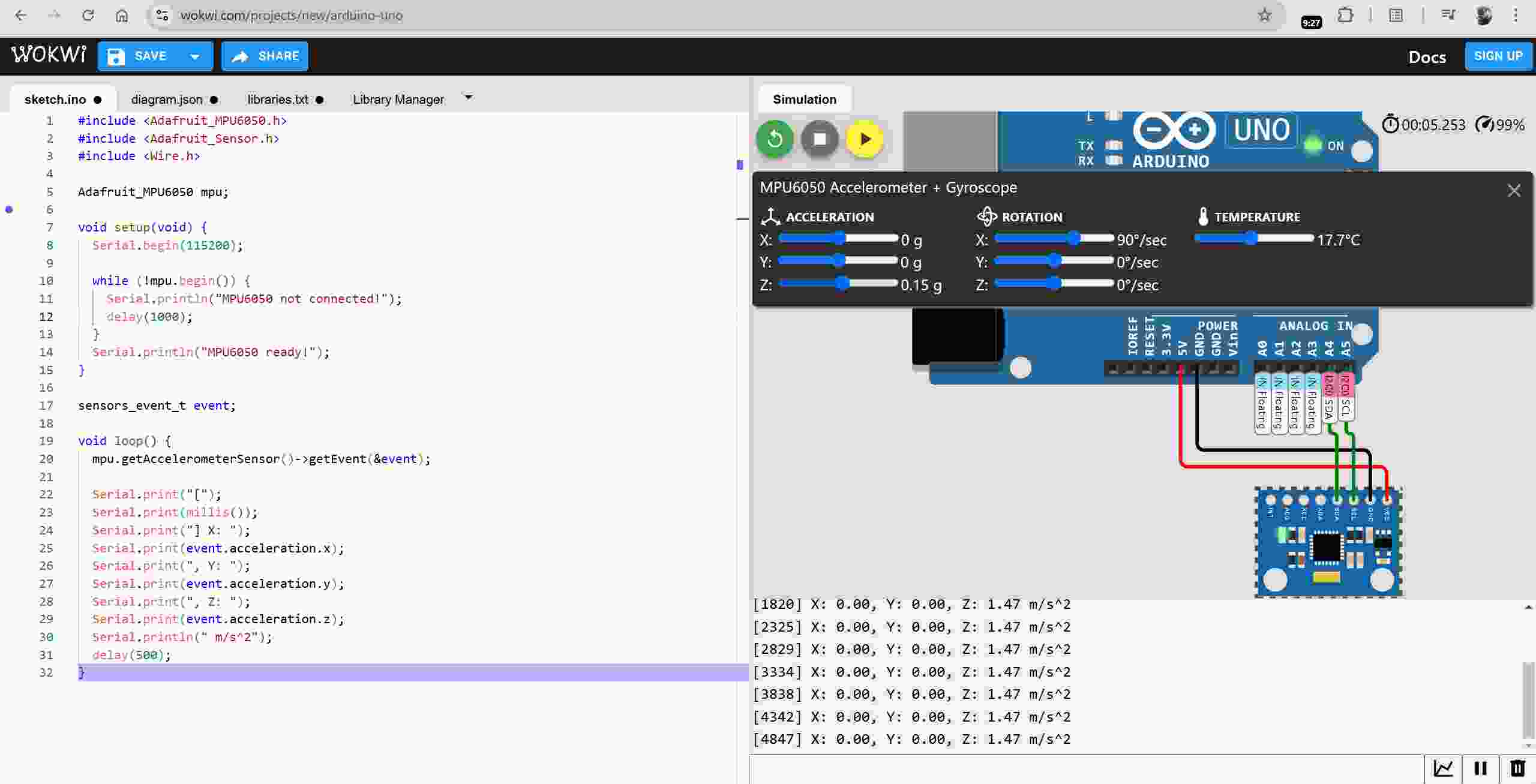Expand the editor tabs dropdown arrow

(x=469, y=97)
